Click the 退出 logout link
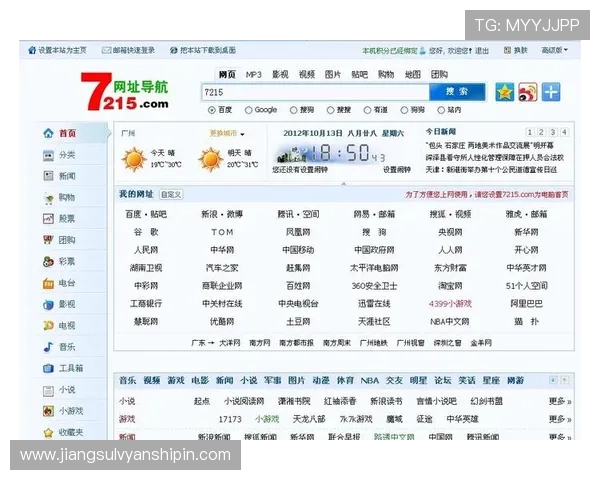 point(482,51)
